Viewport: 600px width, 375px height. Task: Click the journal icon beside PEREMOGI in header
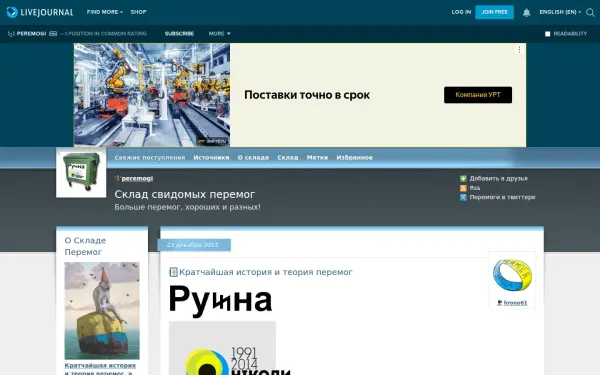11,34
